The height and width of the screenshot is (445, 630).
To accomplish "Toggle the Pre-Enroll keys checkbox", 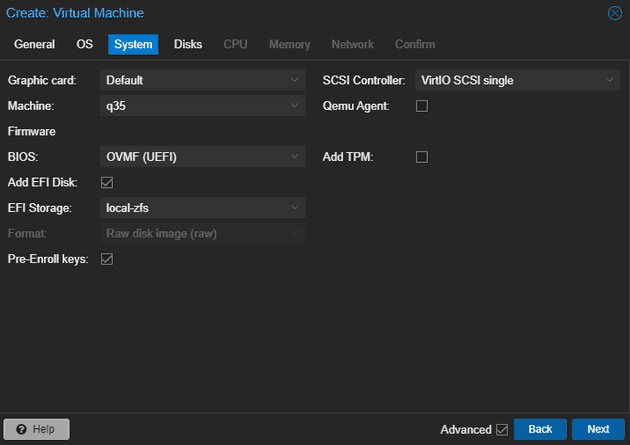I will pos(107,259).
